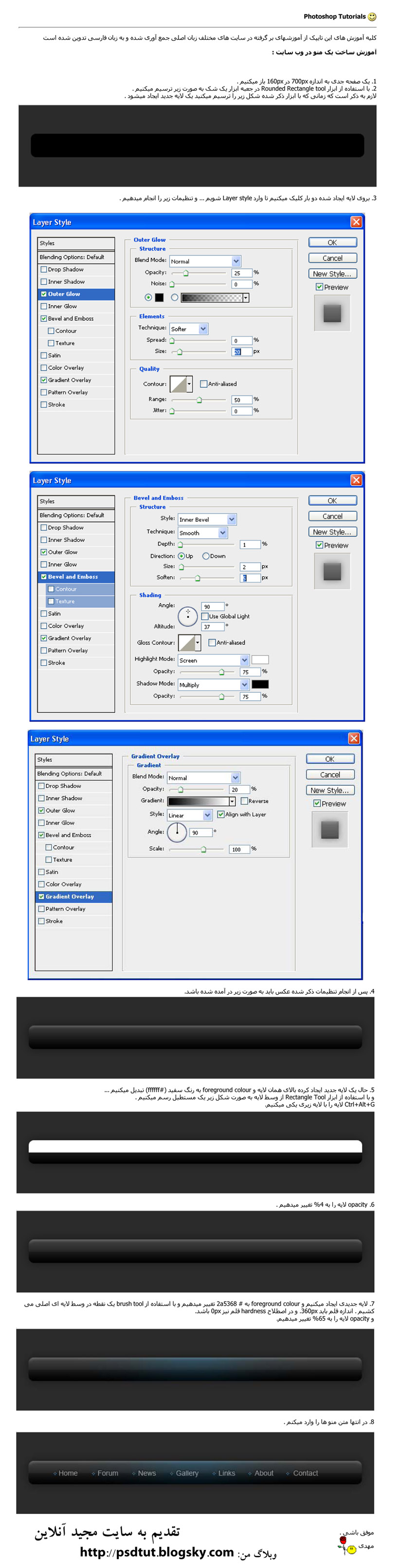This screenshot has height=1568, width=400.
Task: Open the psdtut.blogsky.com link
Action: (x=157, y=1552)
